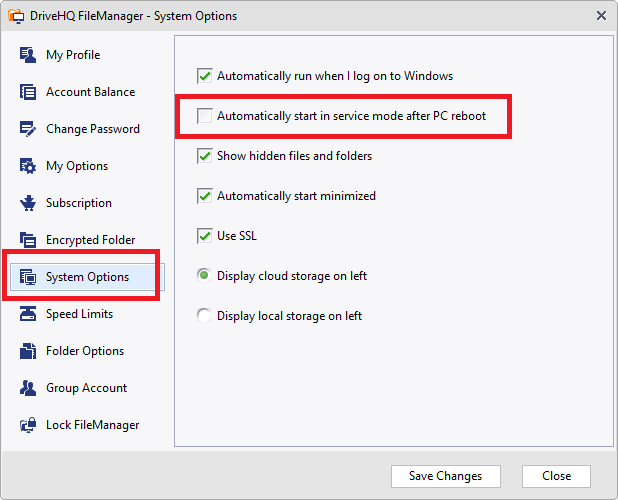Click the Lock FileManager icon
The height and width of the screenshot is (500, 618).
pos(28,425)
